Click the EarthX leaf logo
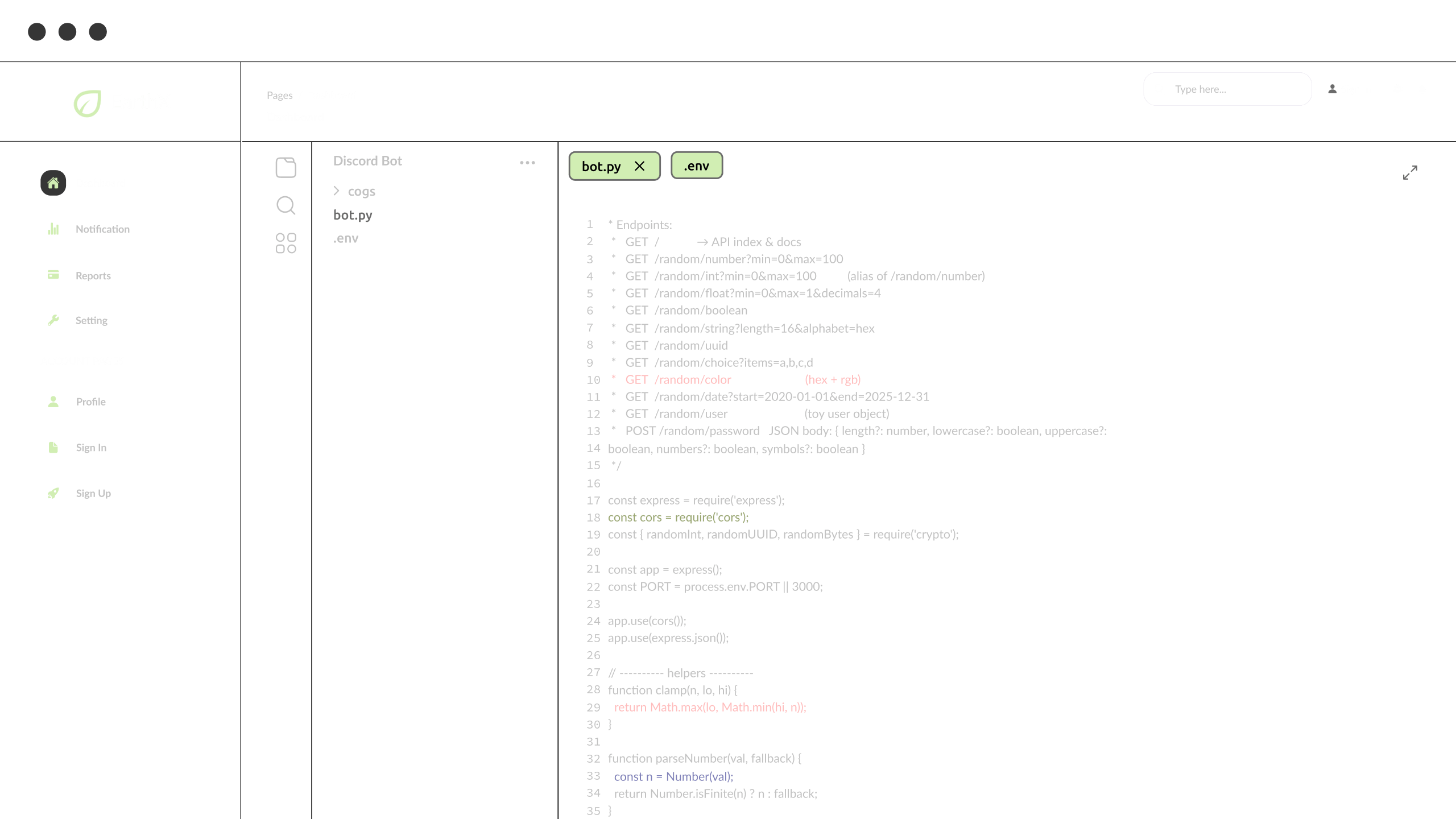1456x819 pixels. [x=88, y=103]
